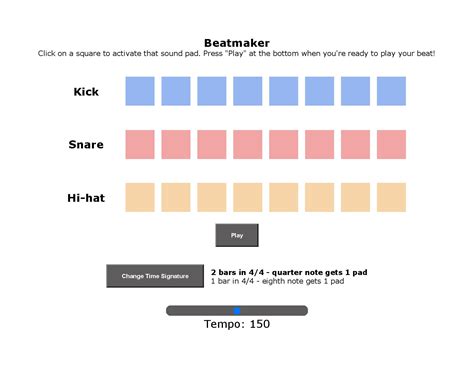474x366 pixels.
Task: Toggle the second Hi-hat pad
Action: point(176,197)
